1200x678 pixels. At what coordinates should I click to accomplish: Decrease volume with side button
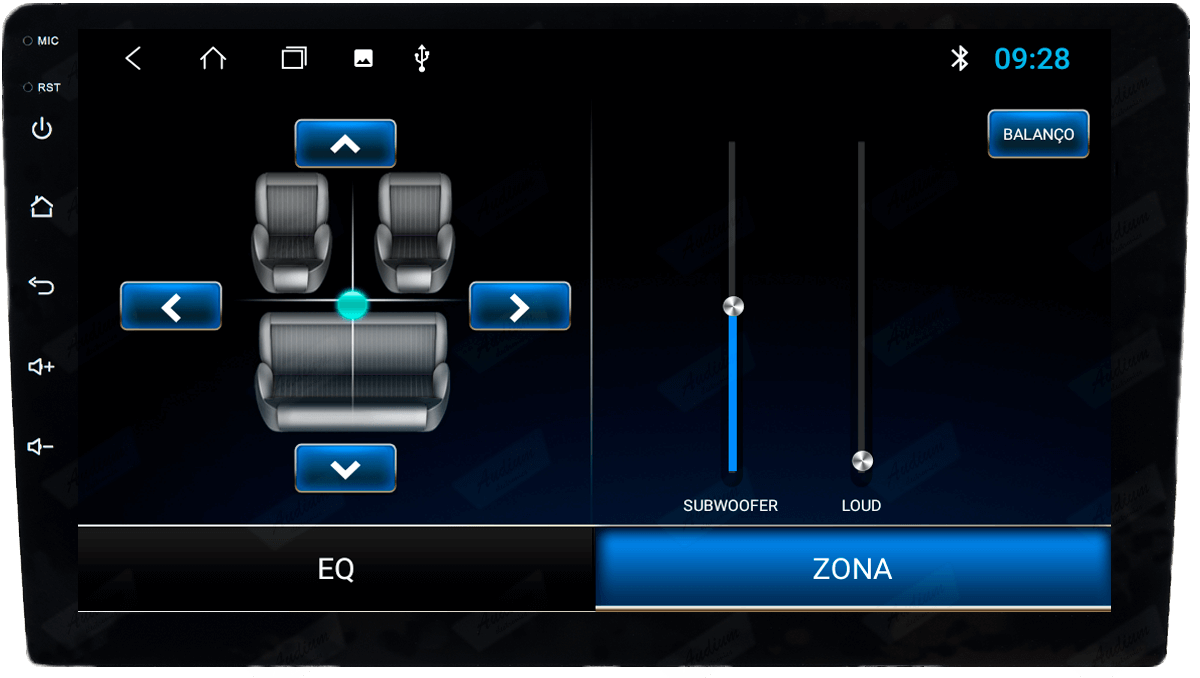pyautogui.click(x=41, y=447)
